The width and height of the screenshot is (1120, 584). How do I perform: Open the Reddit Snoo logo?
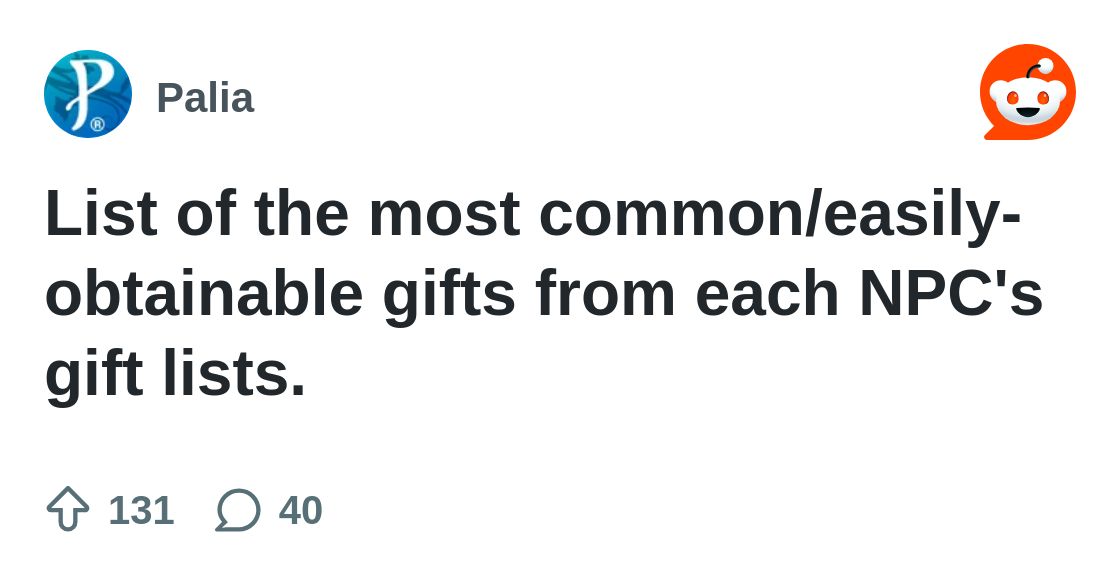(x=1028, y=92)
